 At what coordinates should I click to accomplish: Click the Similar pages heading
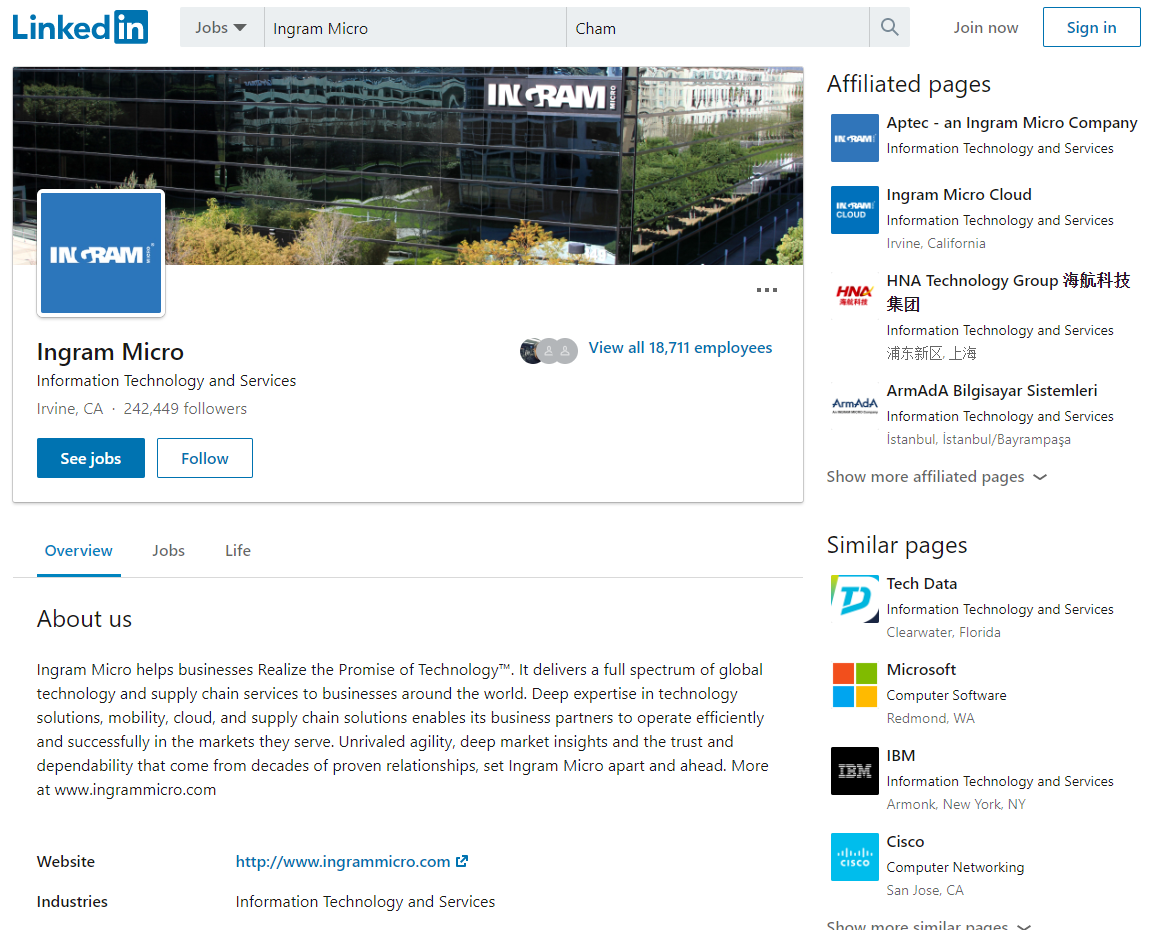point(897,546)
